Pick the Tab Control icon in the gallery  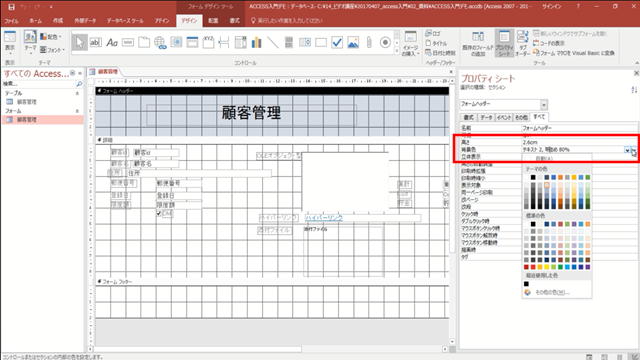tap(144, 42)
